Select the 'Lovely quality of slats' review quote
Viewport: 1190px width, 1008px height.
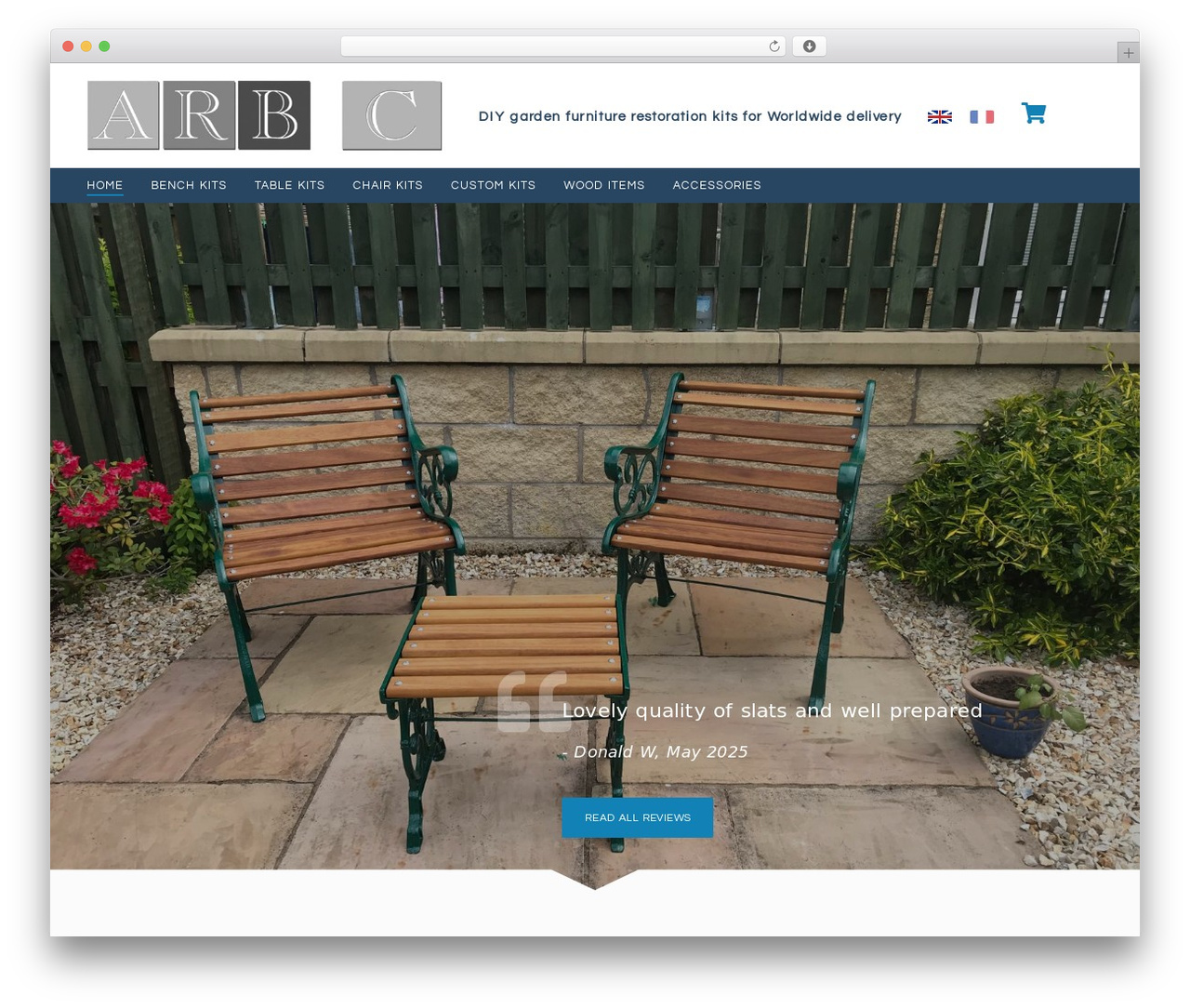[x=772, y=710]
